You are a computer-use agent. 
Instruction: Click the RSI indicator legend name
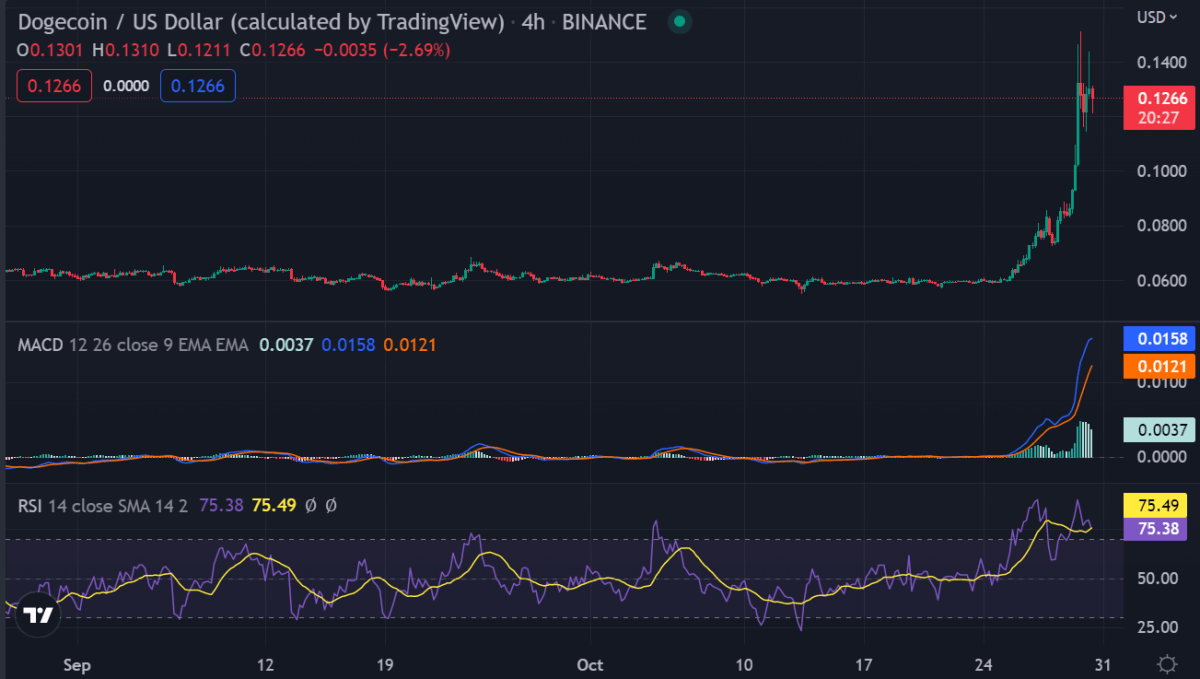coord(28,506)
